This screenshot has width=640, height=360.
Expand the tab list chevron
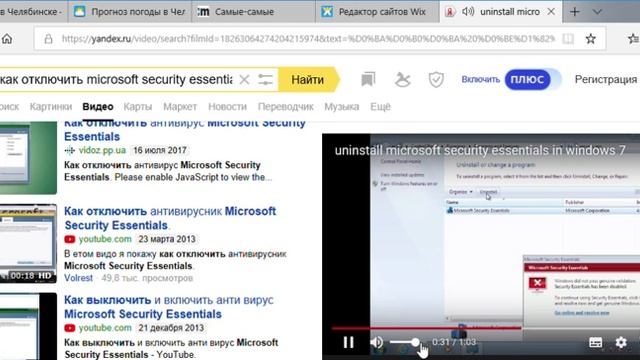click(597, 12)
